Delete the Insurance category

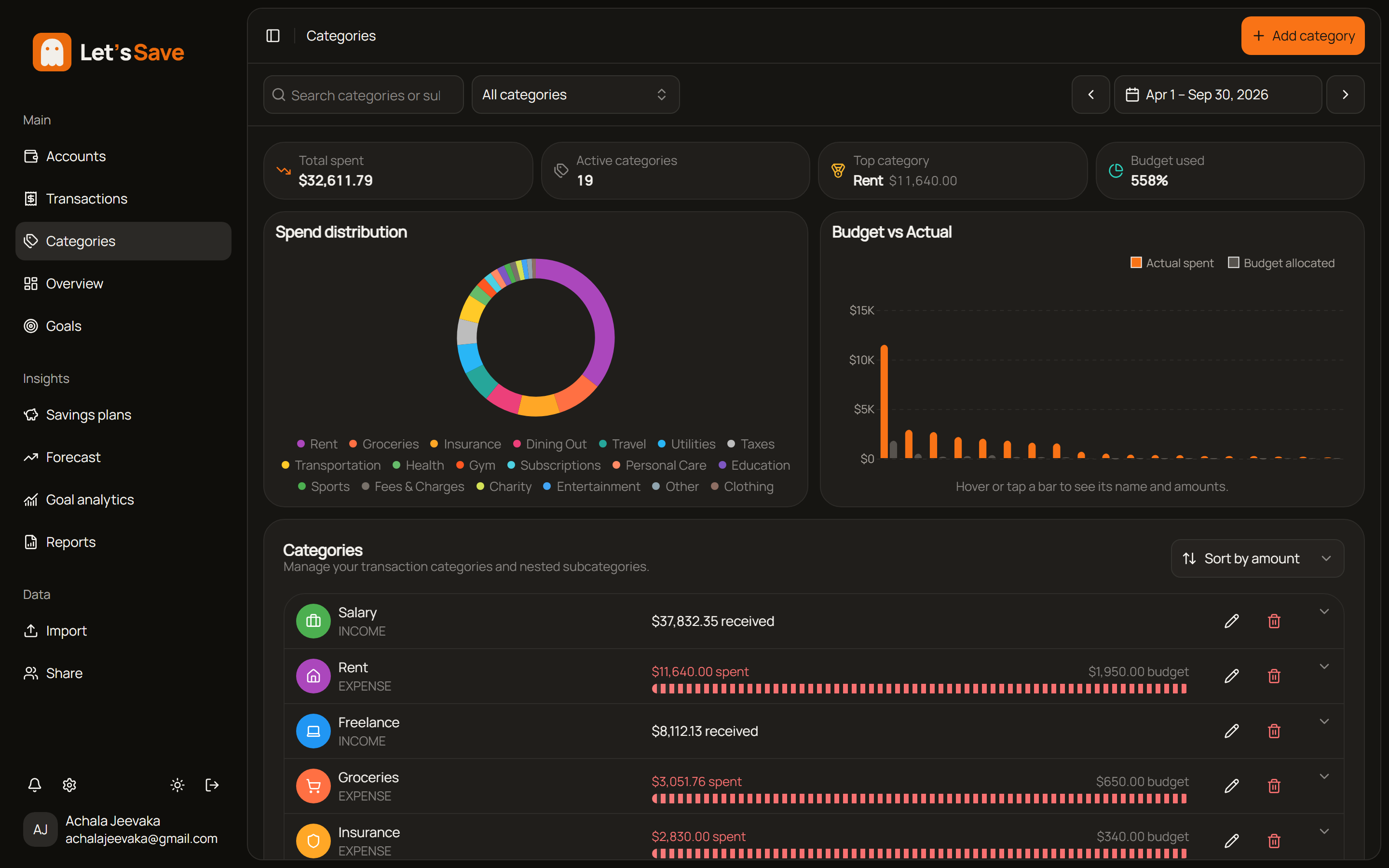pos(1274,841)
